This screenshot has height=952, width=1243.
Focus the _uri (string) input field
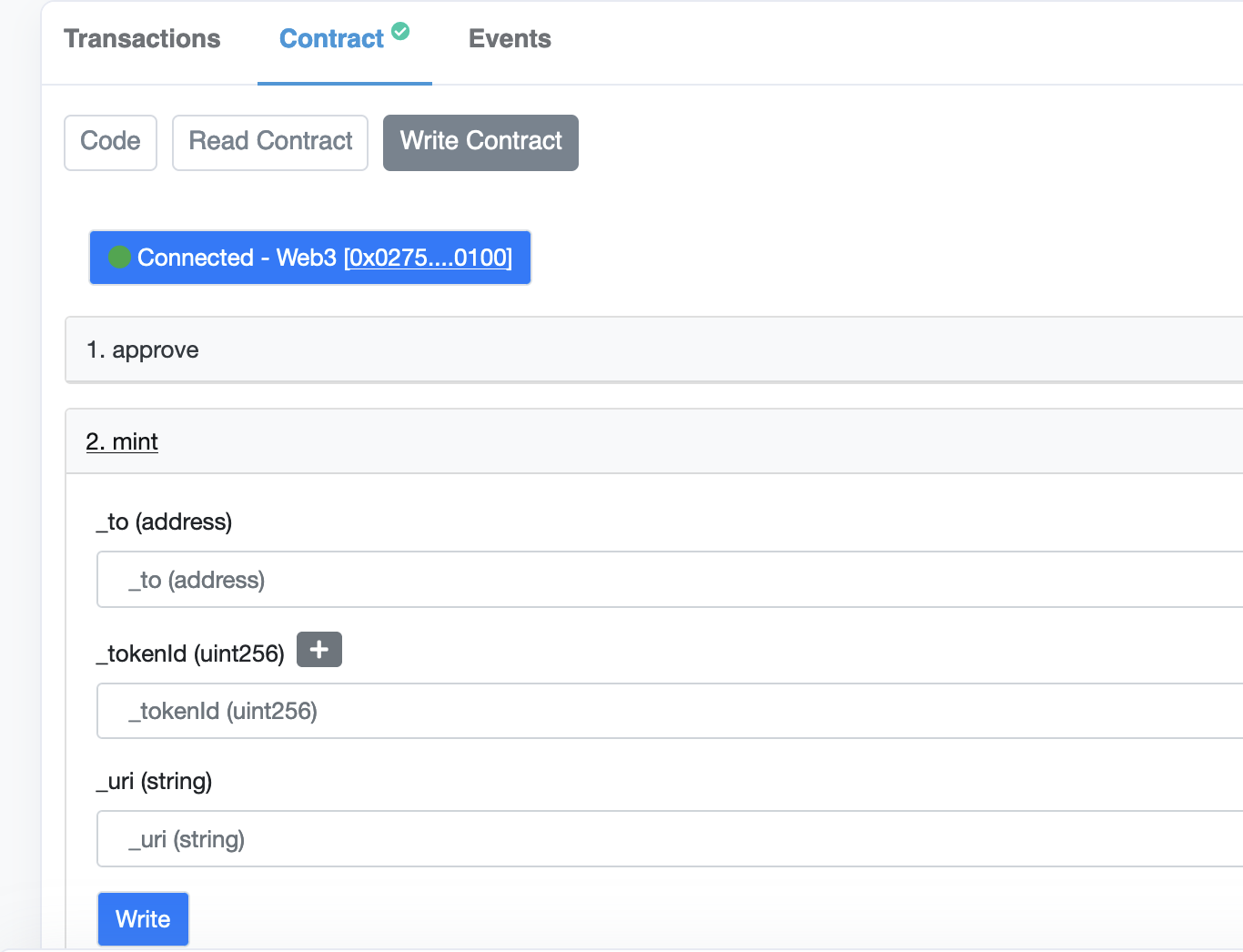tap(670, 839)
